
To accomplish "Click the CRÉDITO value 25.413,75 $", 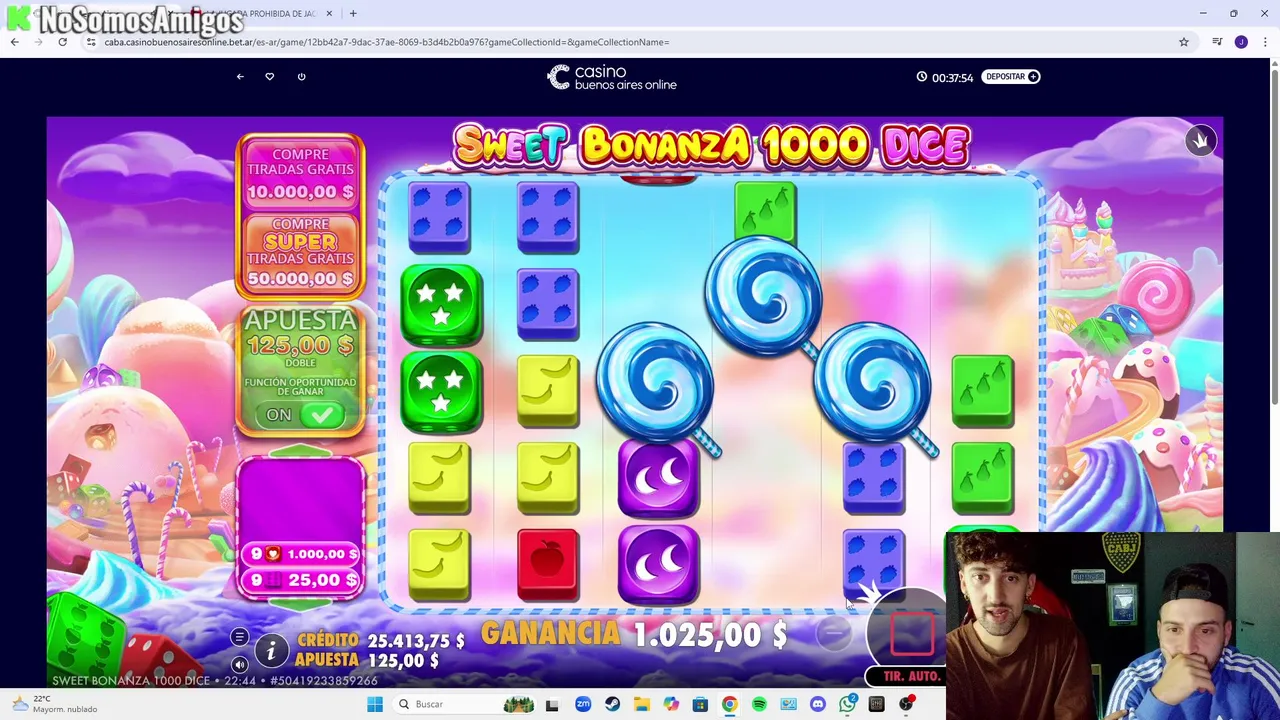I will pyautogui.click(x=416, y=640).
